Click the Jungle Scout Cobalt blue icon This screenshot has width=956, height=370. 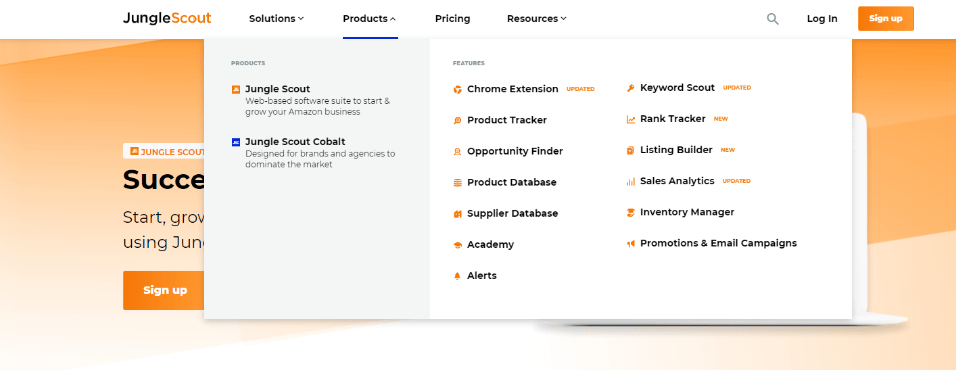click(236, 142)
